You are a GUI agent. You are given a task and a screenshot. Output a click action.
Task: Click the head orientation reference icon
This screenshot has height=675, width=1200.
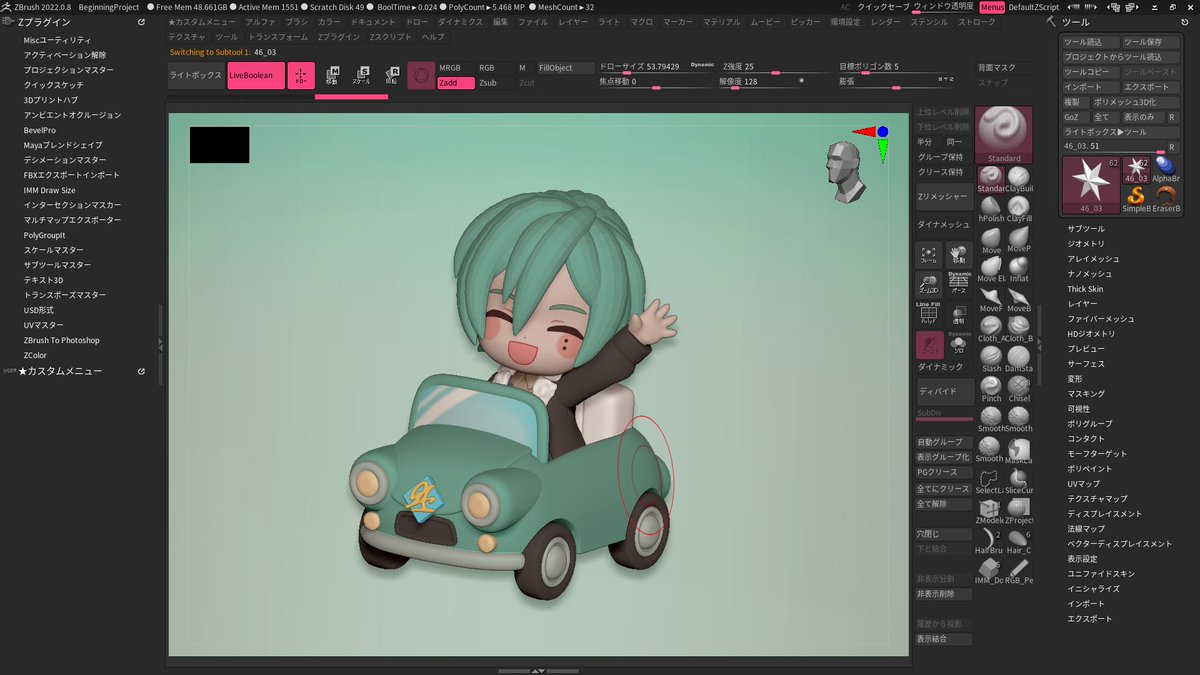click(846, 172)
